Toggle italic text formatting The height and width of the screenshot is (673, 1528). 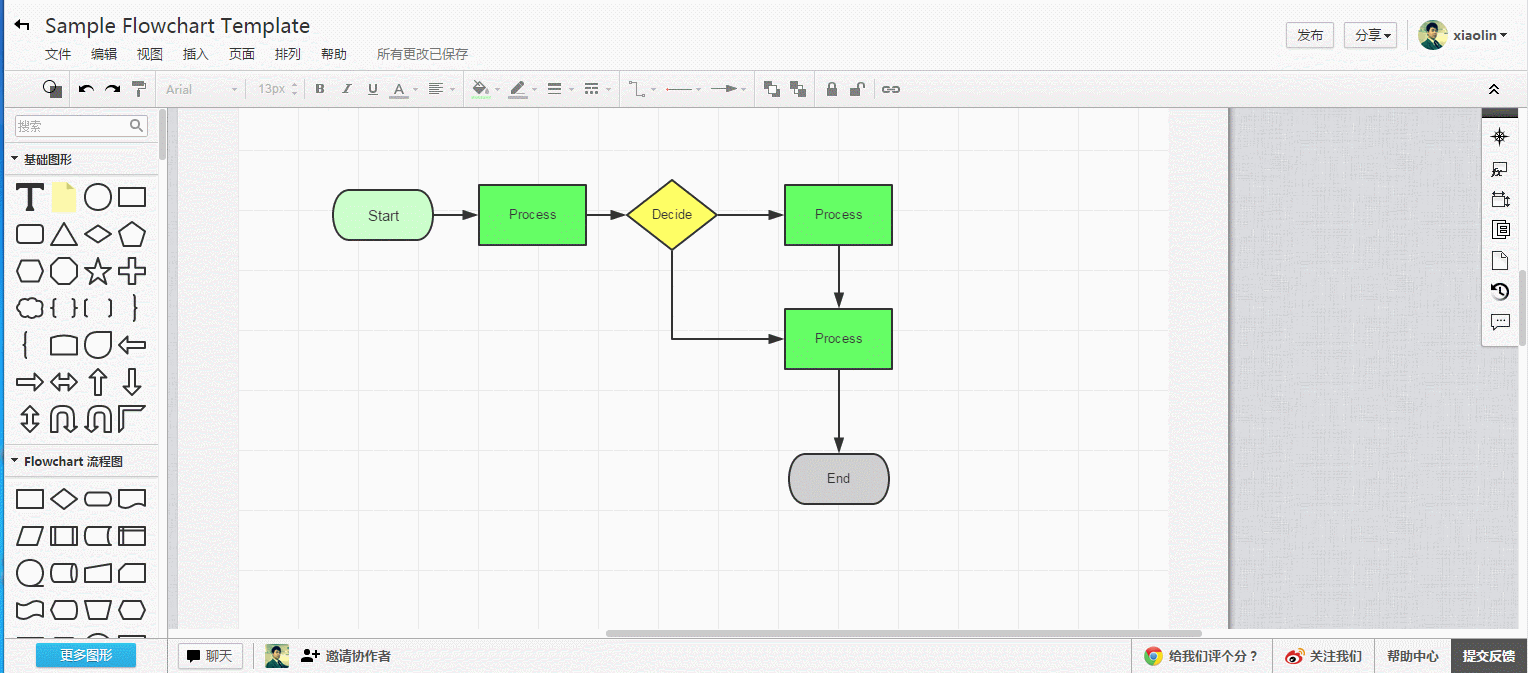(346, 89)
